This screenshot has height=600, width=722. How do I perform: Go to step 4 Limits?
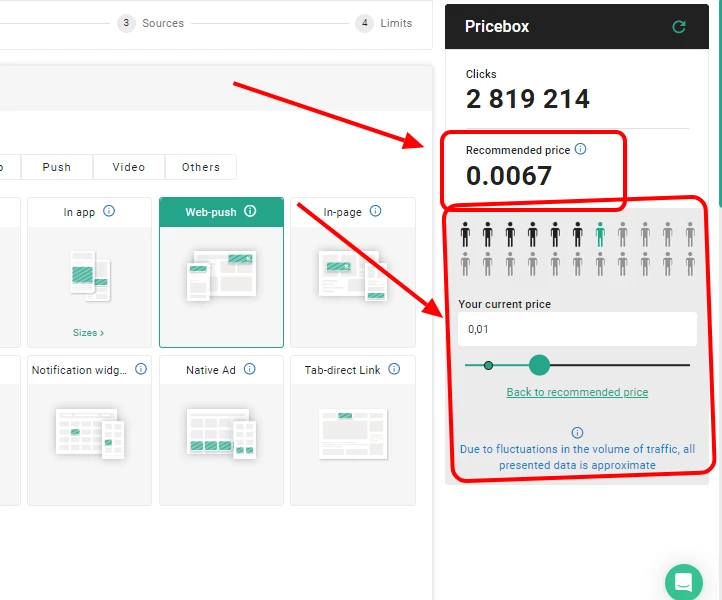click(x=384, y=23)
